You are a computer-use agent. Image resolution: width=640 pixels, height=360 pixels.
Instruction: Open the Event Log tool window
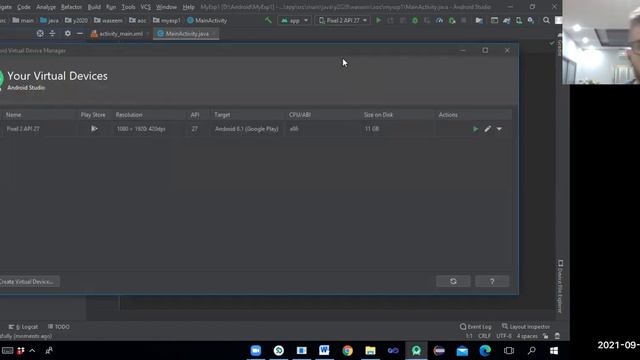pyautogui.click(x=476, y=327)
